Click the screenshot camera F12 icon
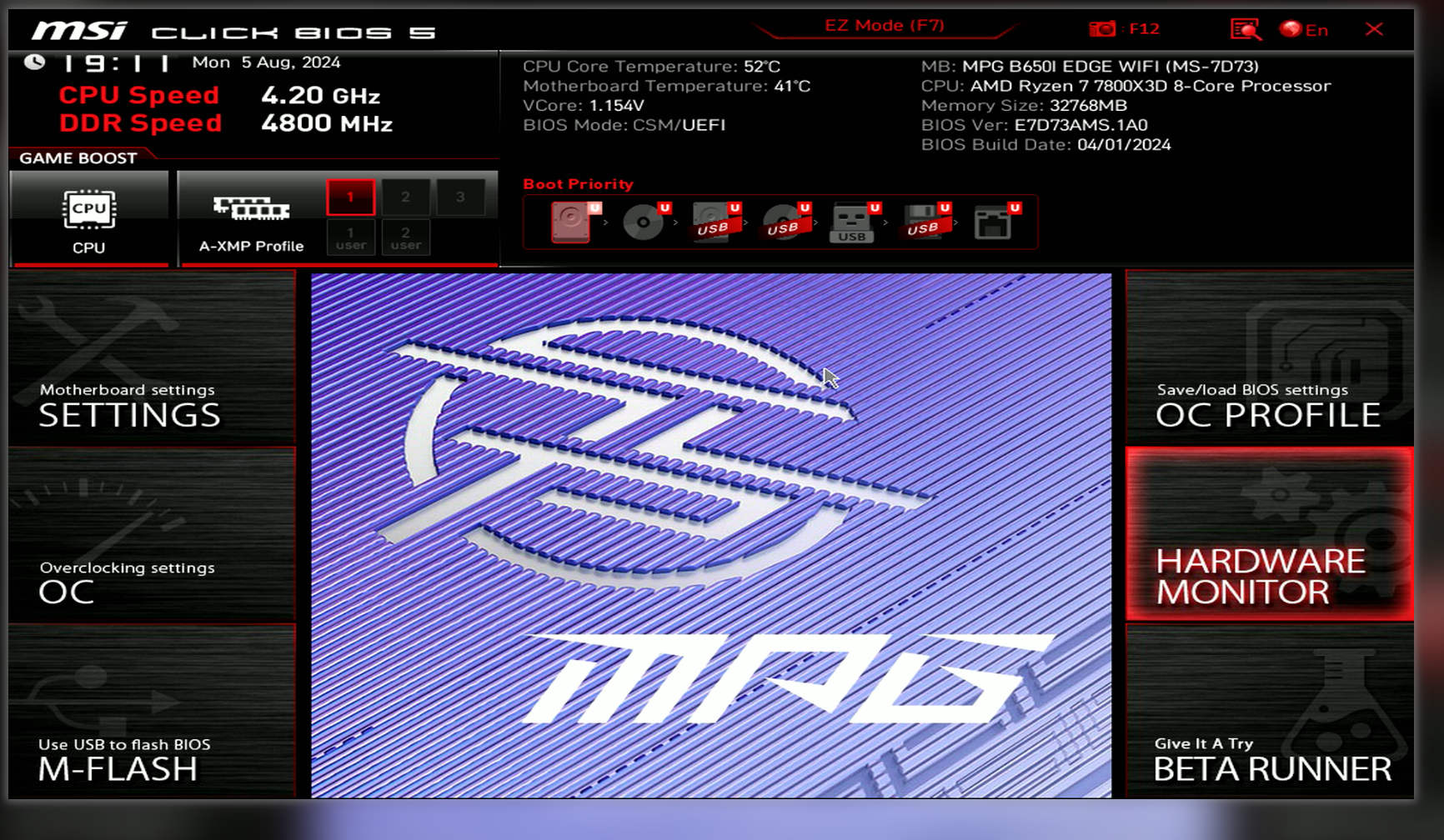This screenshot has height=840, width=1444. pos(1102,29)
